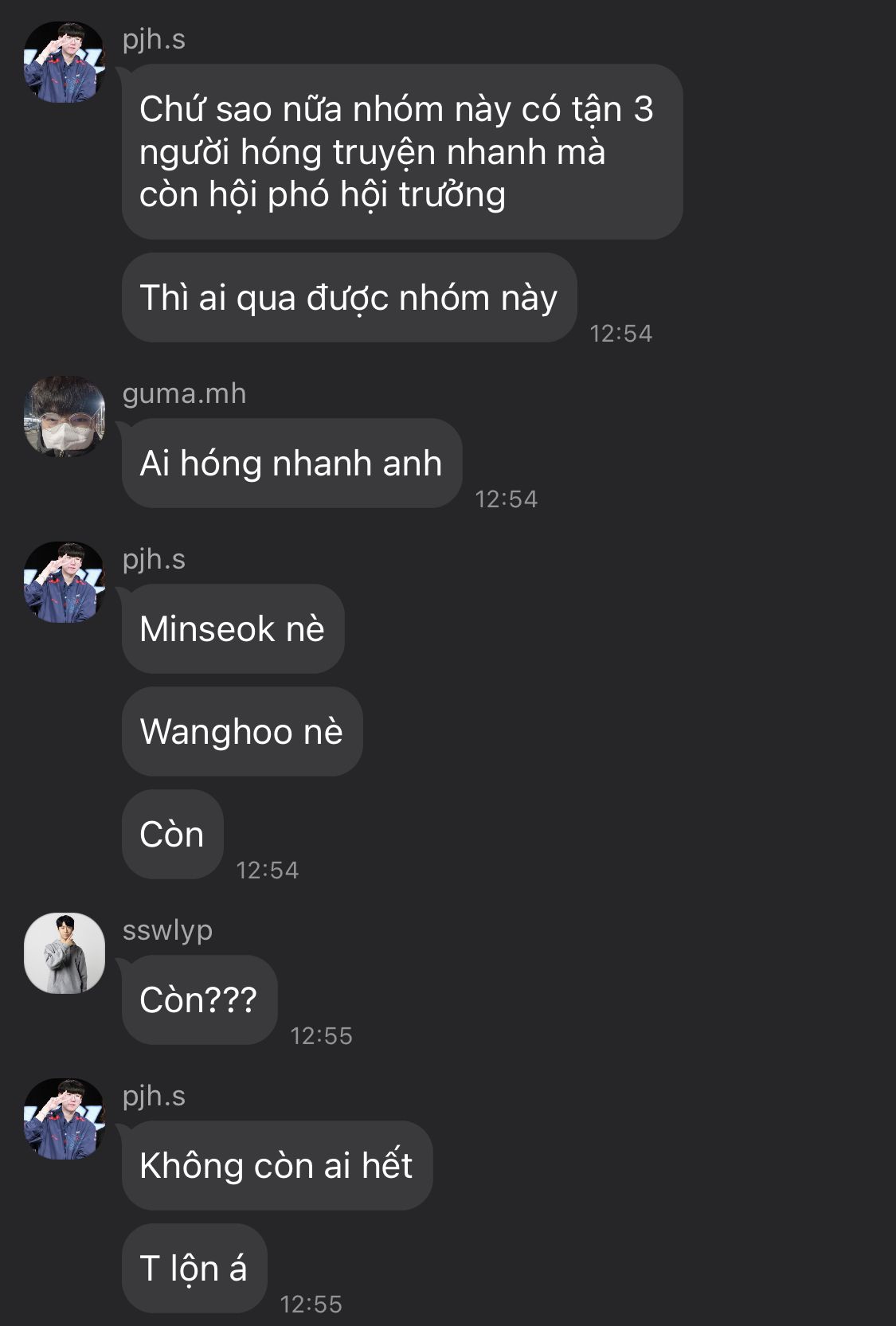Tap the short "Còn" message from pjh.s
Viewport: 896px width, 1326px height.
[172, 835]
